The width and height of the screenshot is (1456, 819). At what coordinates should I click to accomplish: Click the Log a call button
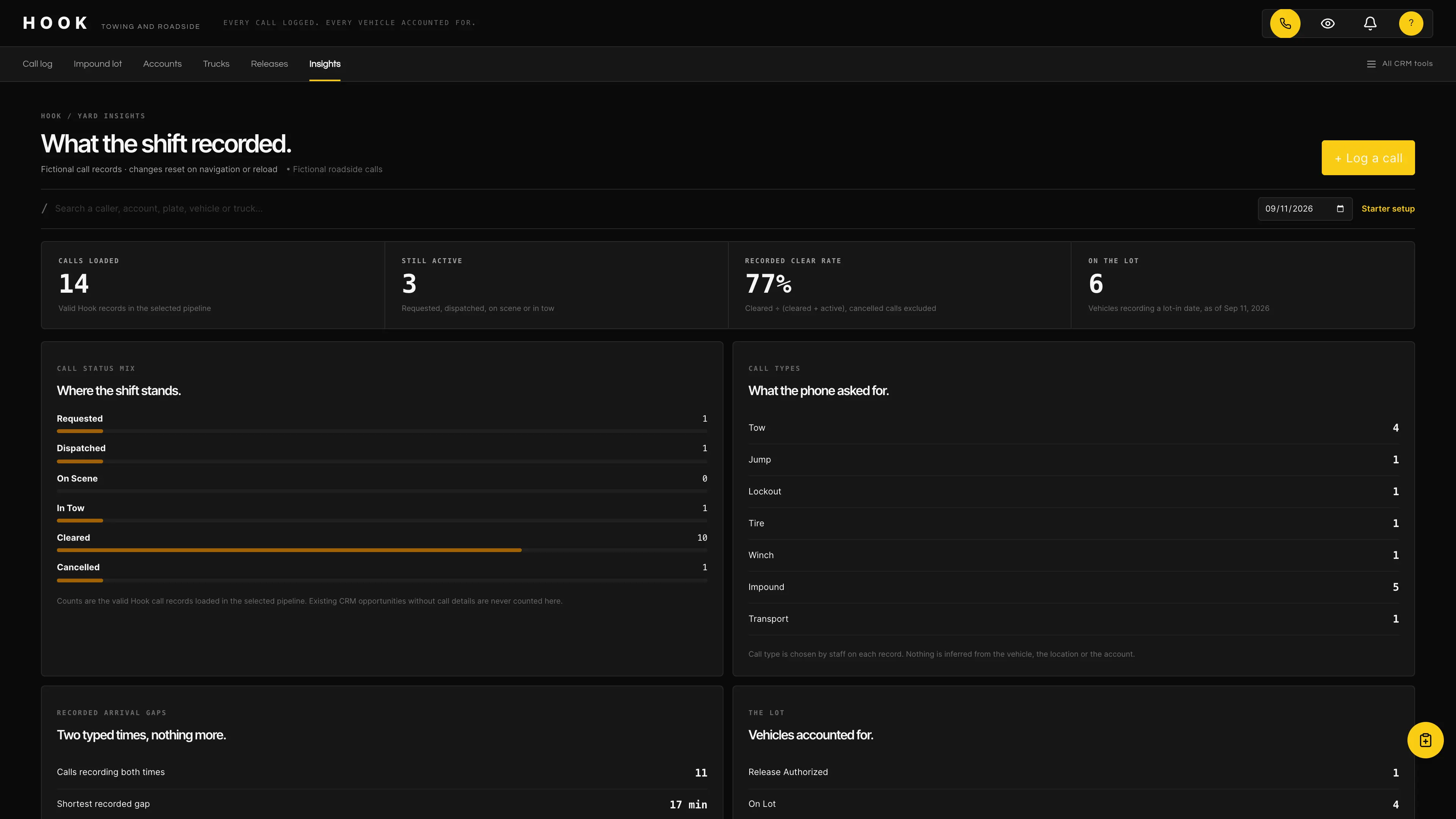click(1368, 158)
